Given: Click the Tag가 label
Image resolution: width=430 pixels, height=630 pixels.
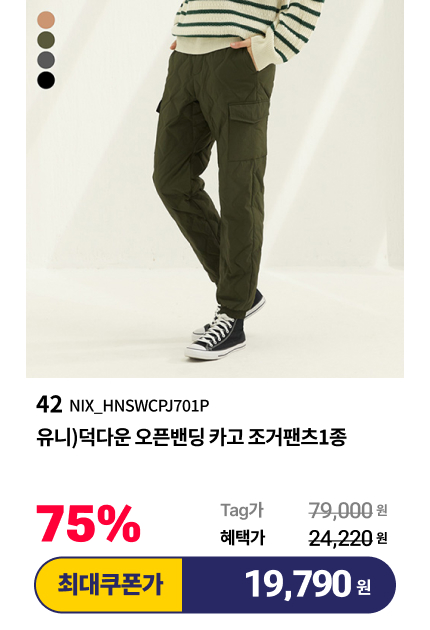Looking at the screenshot, I should [x=242, y=510].
